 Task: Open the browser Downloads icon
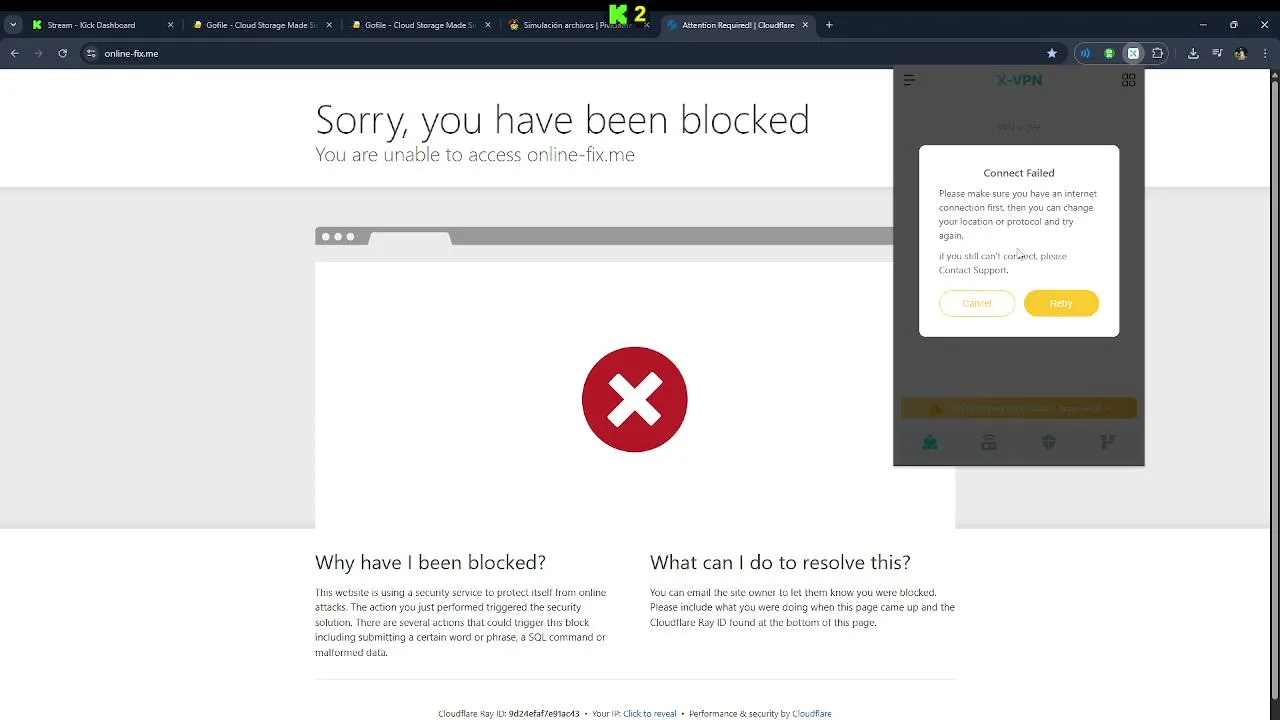click(x=1193, y=53)
